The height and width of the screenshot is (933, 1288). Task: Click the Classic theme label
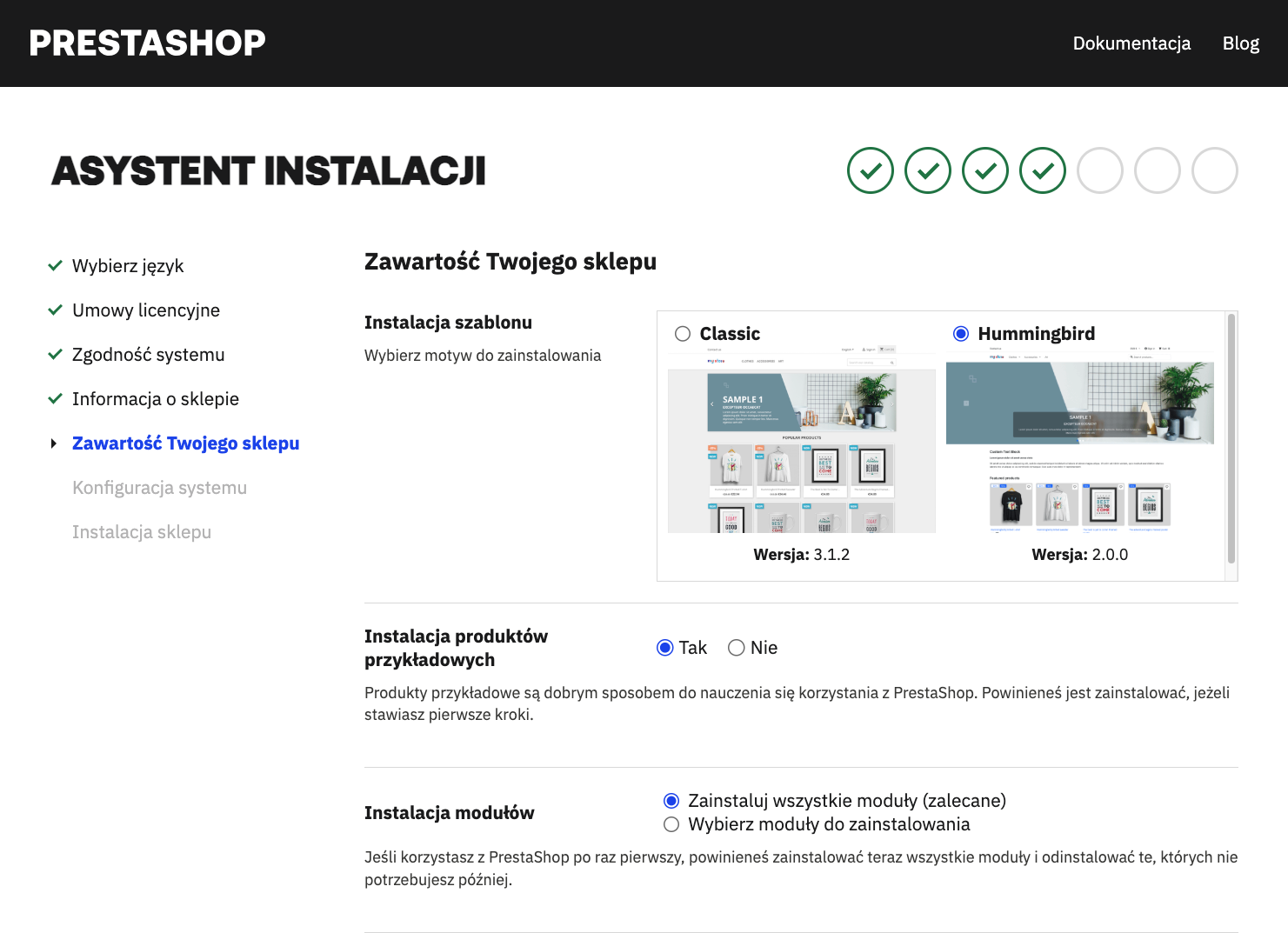(x=730, y=334)
